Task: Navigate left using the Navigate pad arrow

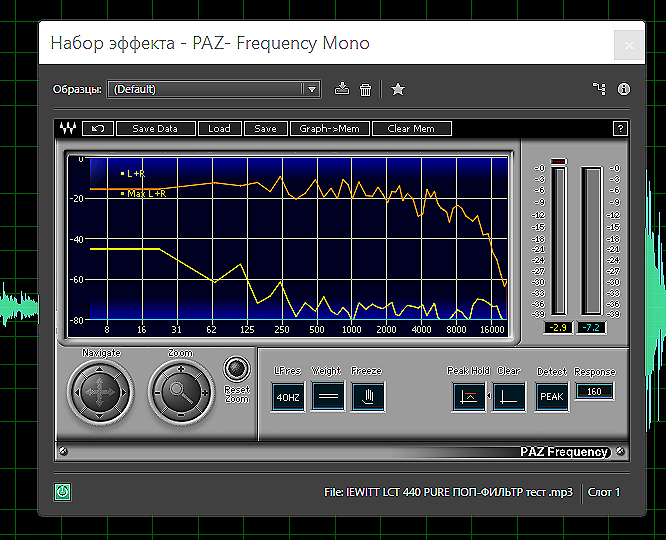Action: tap(76, 392)
